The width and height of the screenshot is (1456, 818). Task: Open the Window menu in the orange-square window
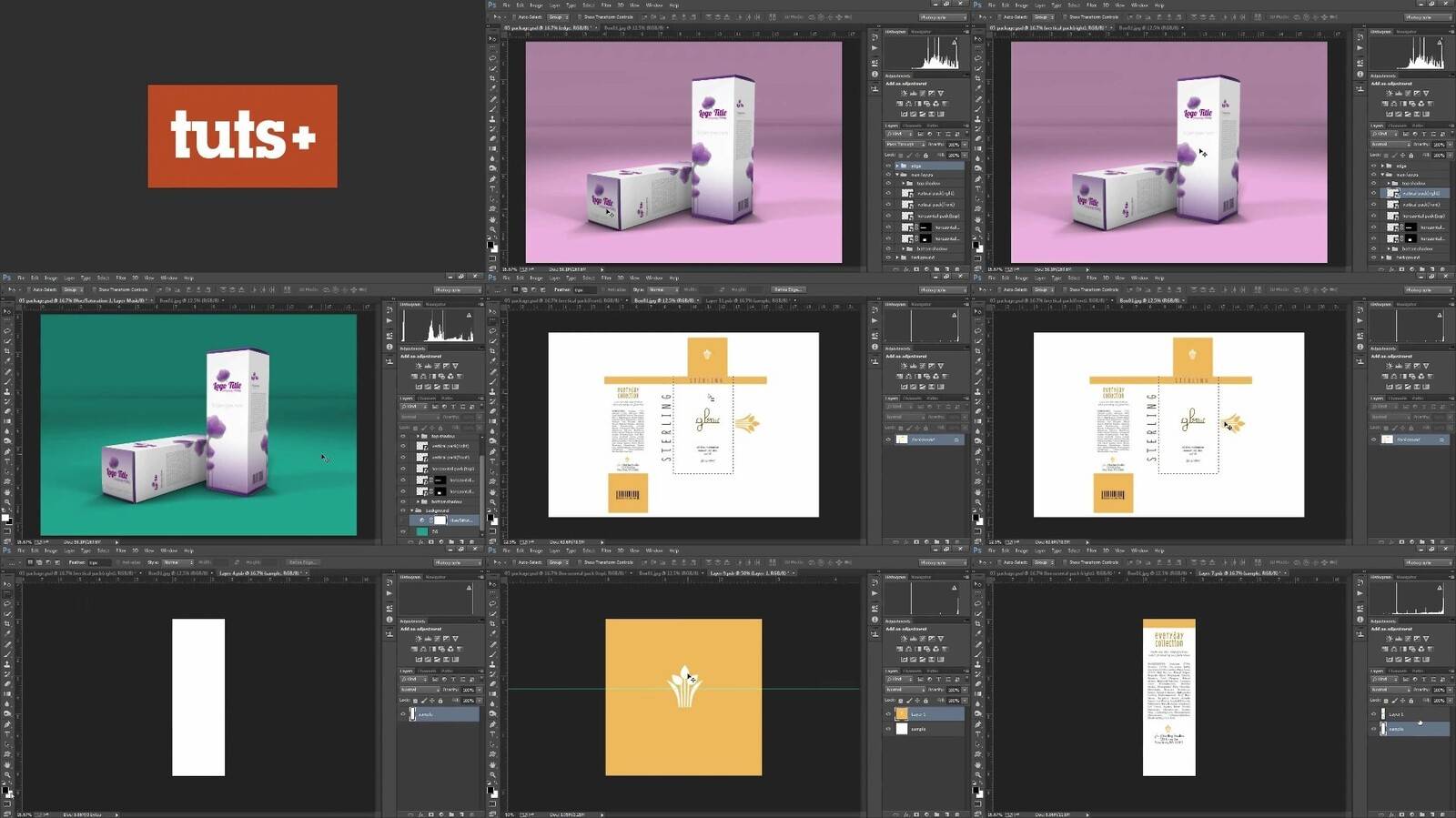[654, 550]
